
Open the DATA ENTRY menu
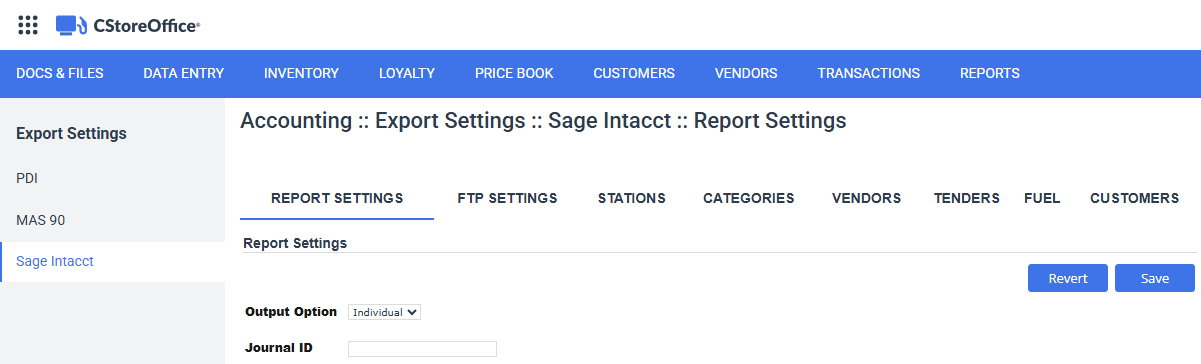click(x=184, y=73)
